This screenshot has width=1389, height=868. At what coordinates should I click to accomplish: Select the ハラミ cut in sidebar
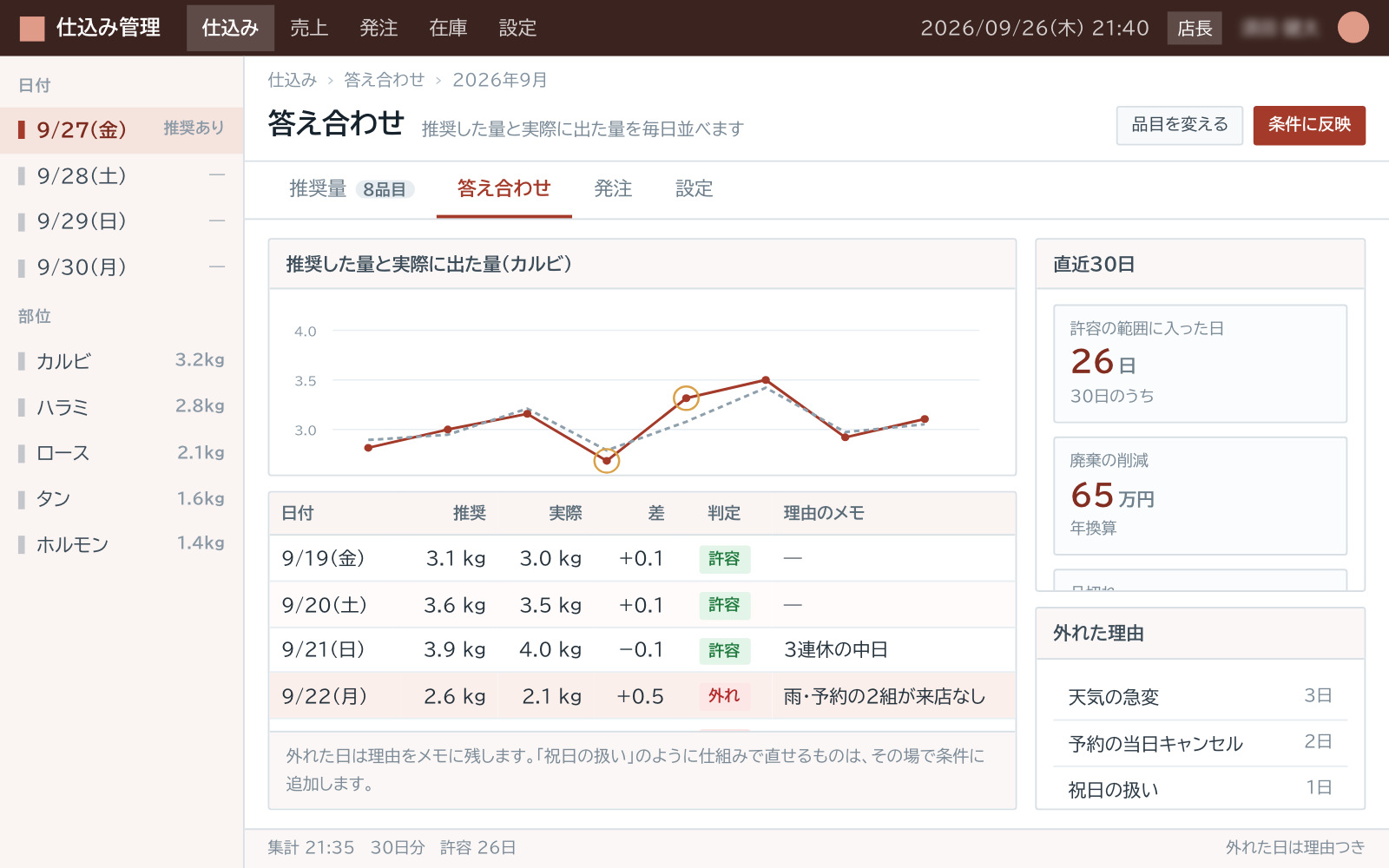point(122,407)
